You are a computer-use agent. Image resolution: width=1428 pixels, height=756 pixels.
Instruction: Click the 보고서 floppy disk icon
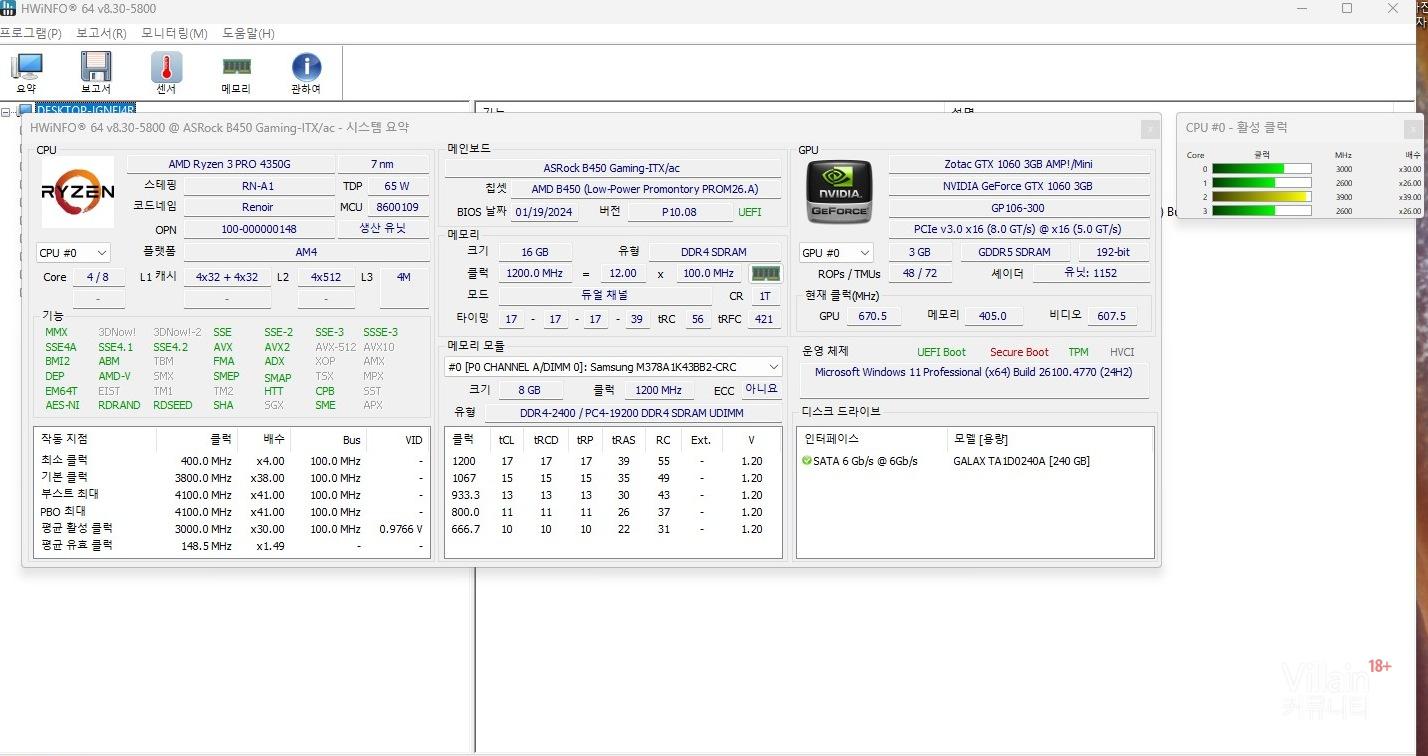point(96,72)
